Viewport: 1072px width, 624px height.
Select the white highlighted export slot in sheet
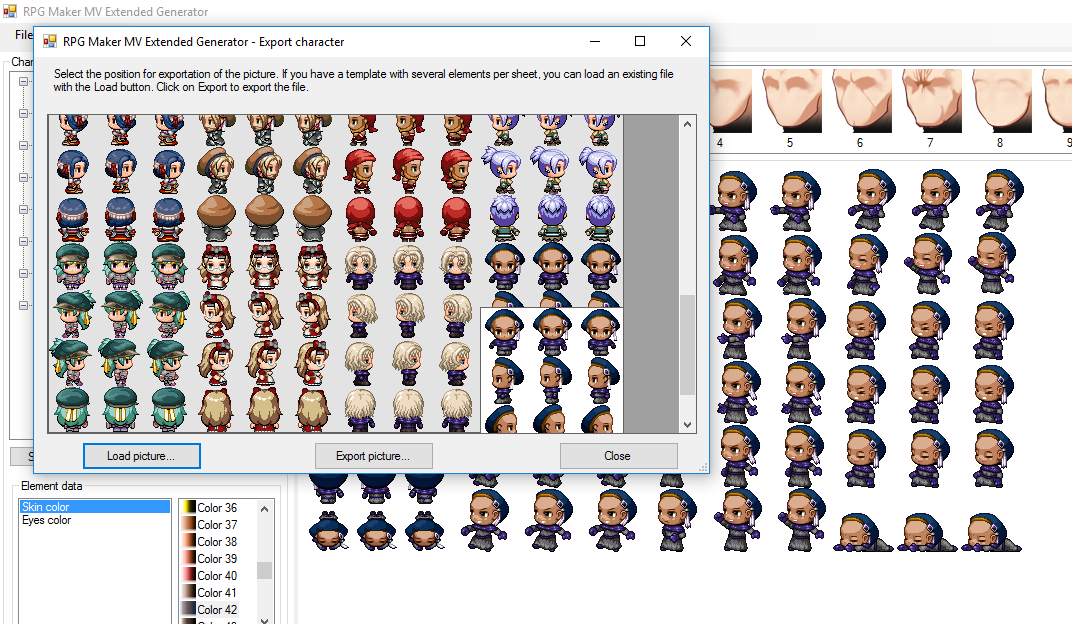pos(552,370)
